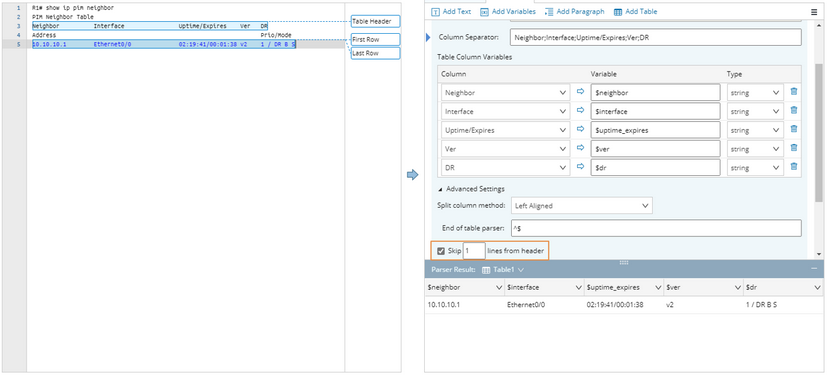The width and height of the screenshot is (828, 375).
Task: Expand the Interface column dropdown
Action: tap(505, 111)
